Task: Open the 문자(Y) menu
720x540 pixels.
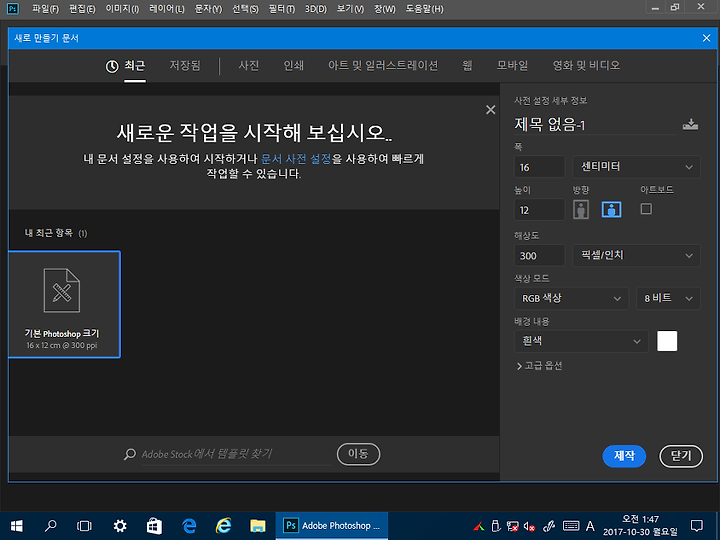Action: click(x=208, y=9)
